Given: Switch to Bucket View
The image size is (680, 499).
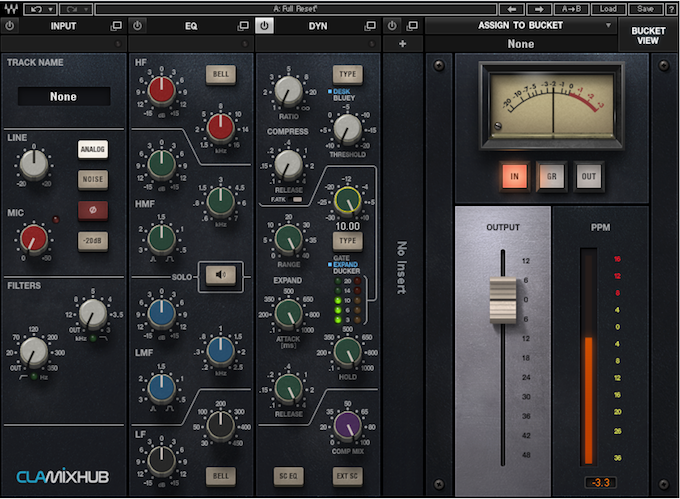Looking at the screenshot, I should pyautogui.click(x=648, y=36).
